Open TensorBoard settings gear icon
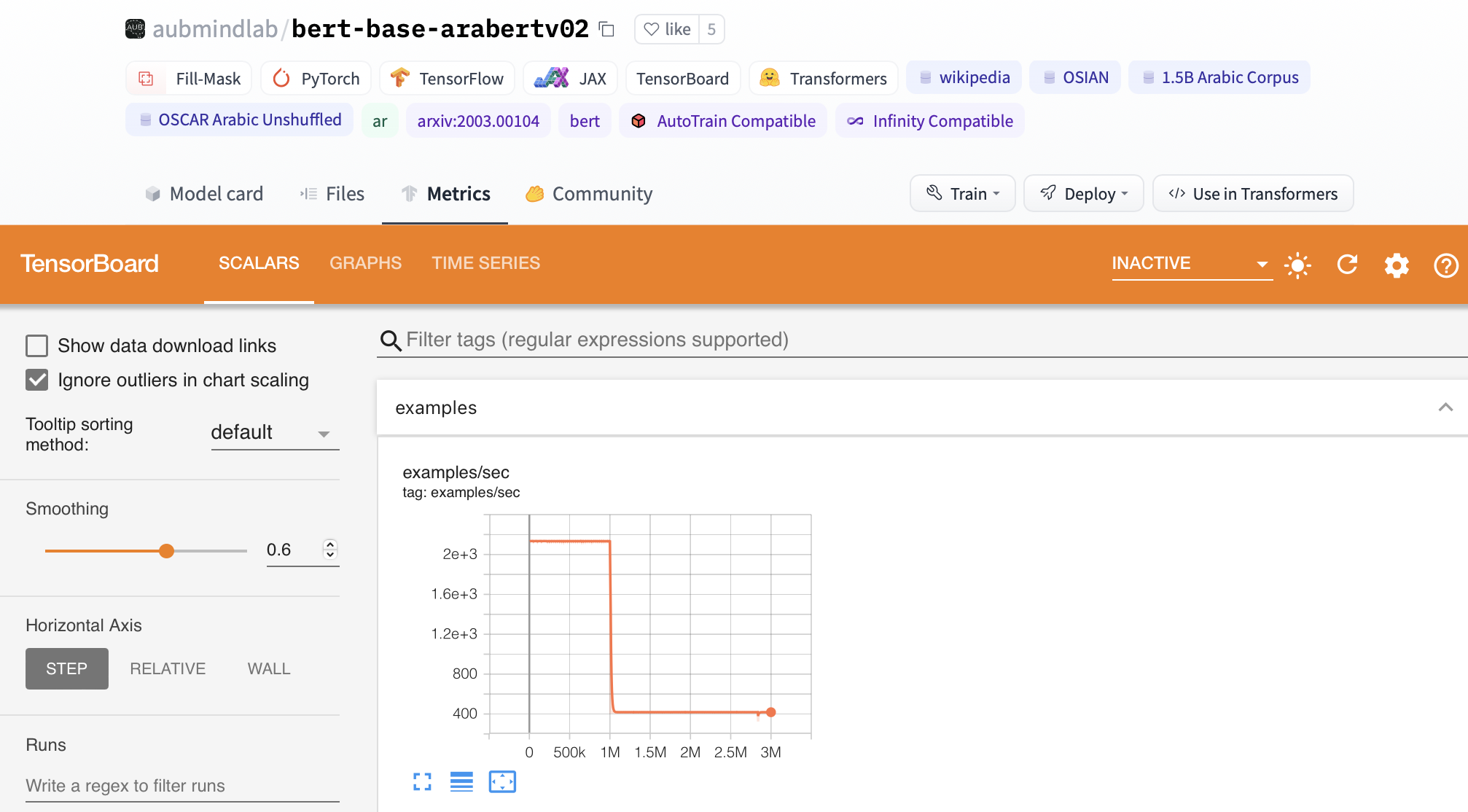 pyautogui.click(x=1396, y=265)
